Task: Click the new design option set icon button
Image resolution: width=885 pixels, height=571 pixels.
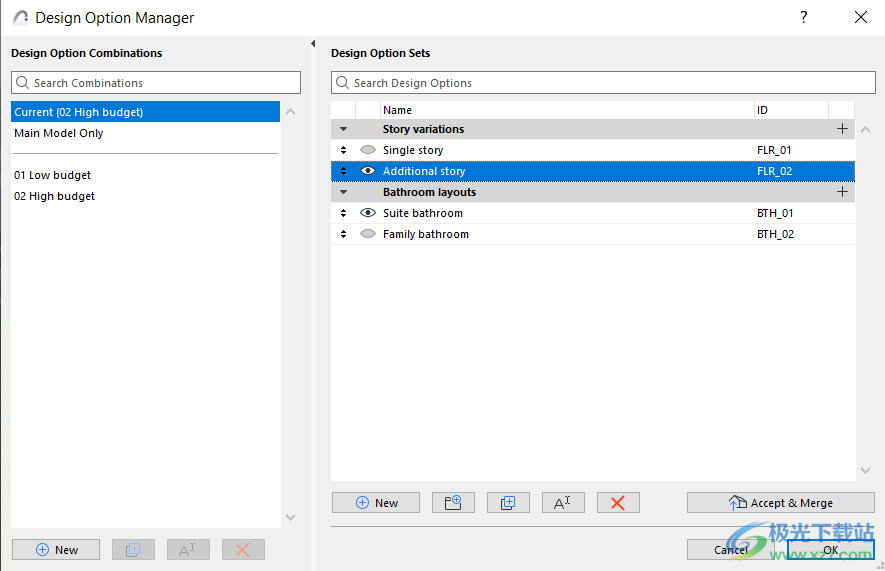Action: coord(453,503)
